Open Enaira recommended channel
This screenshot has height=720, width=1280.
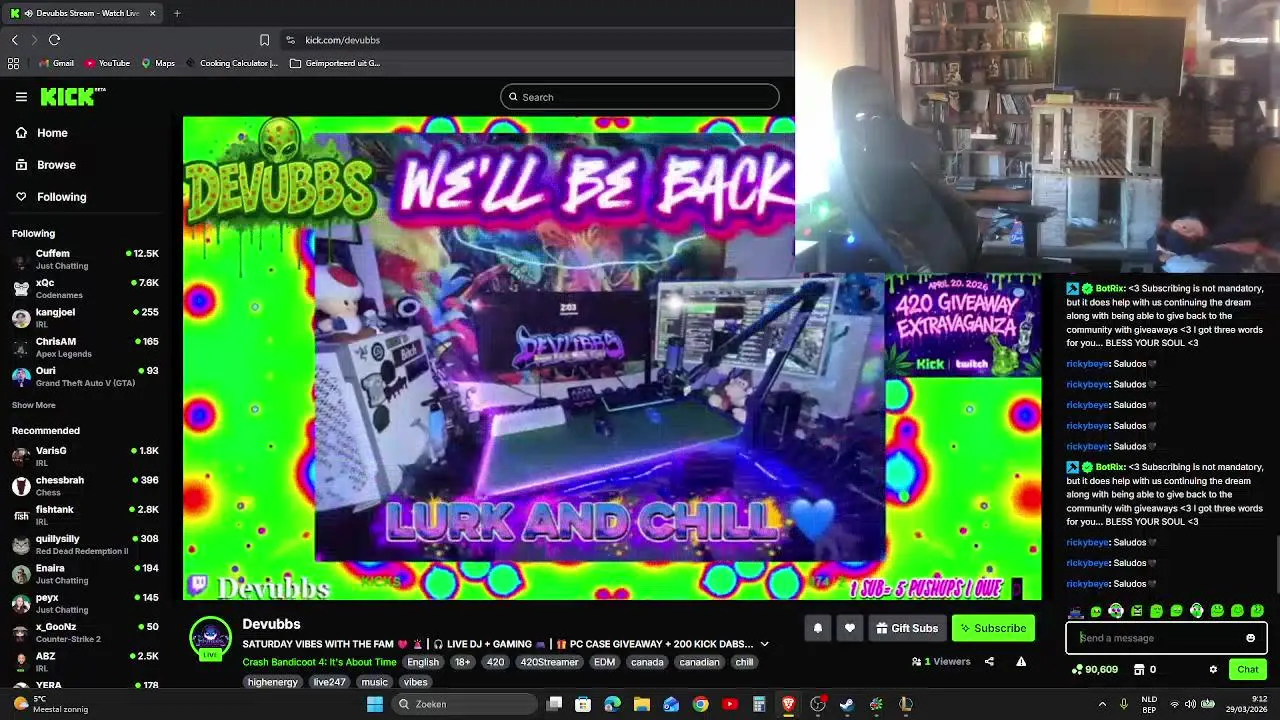point(85,574)
